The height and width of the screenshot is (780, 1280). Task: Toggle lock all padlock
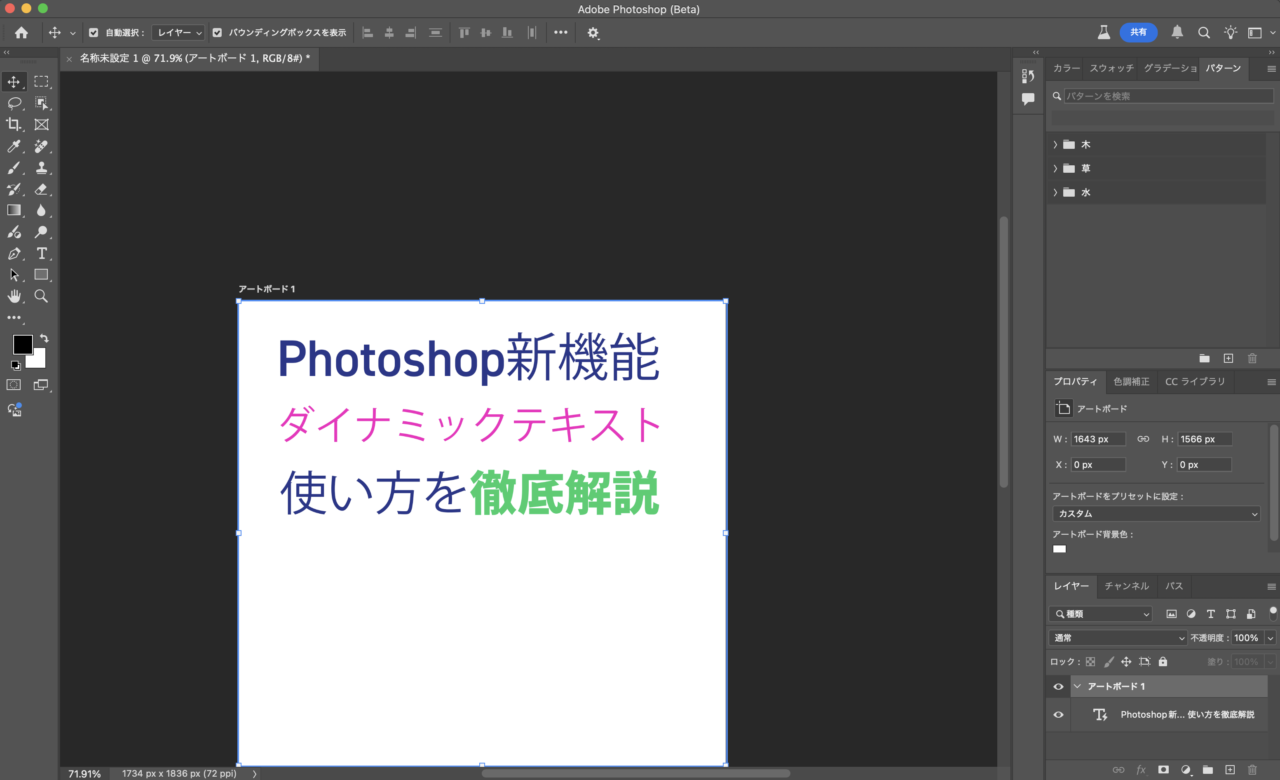1162,662
